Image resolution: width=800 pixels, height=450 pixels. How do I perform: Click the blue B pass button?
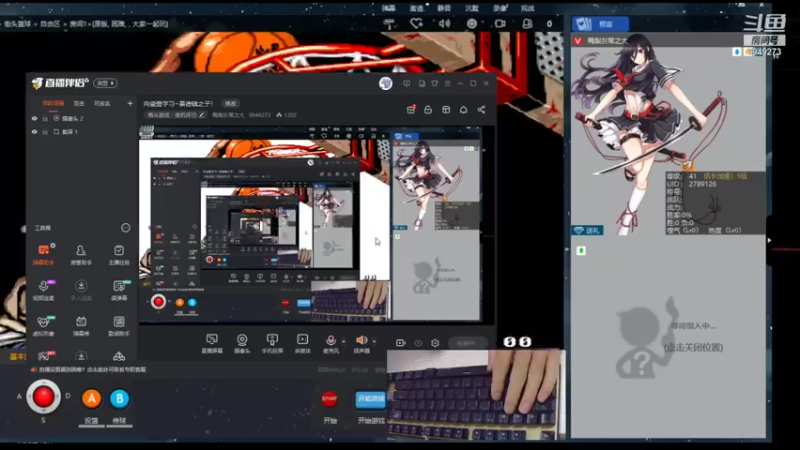click(x=119, y=398)
